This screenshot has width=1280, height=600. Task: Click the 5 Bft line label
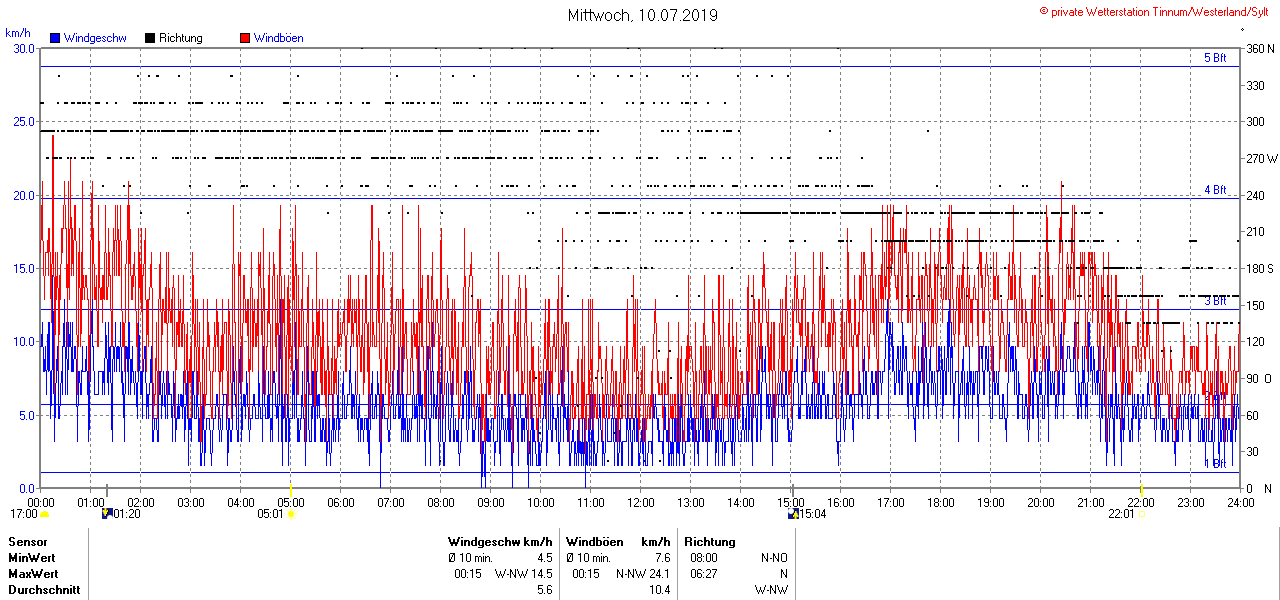tap(1215, 58)
